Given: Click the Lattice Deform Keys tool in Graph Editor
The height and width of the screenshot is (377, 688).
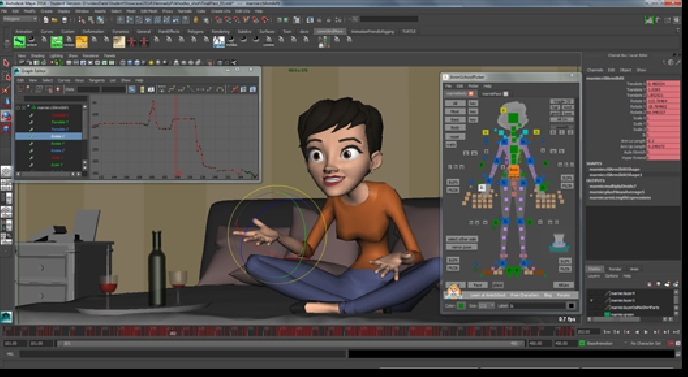Looking at the screenshot, I should click(x=39, y=89).
